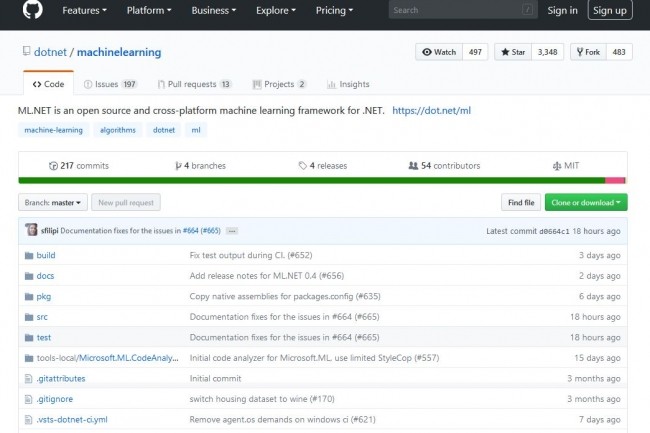Viewport: 650px width, 433px height.
Task: Click the folder icon for build
Action: [29, 255]
